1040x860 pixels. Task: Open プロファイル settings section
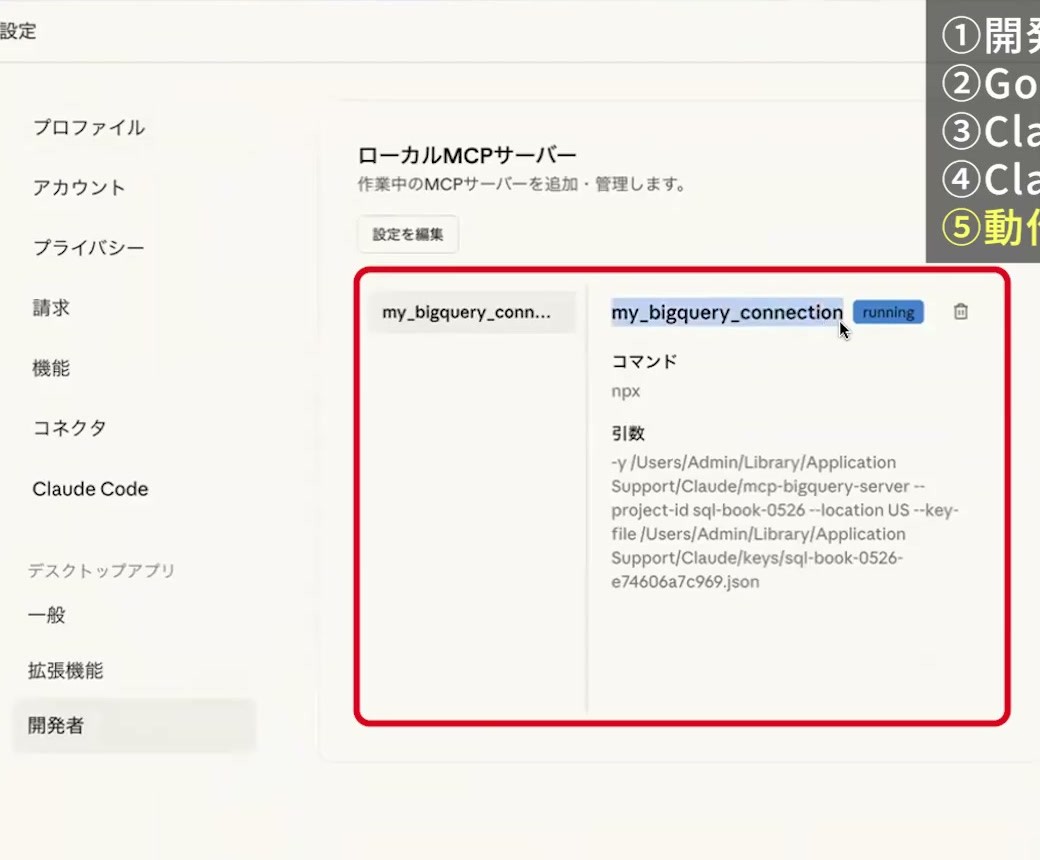tap(89, 127)
